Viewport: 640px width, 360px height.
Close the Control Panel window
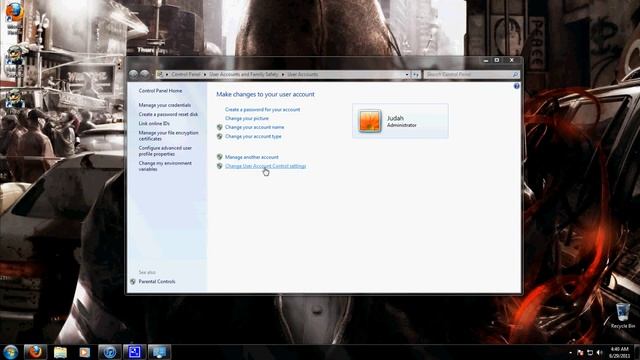tap(511, 60)
